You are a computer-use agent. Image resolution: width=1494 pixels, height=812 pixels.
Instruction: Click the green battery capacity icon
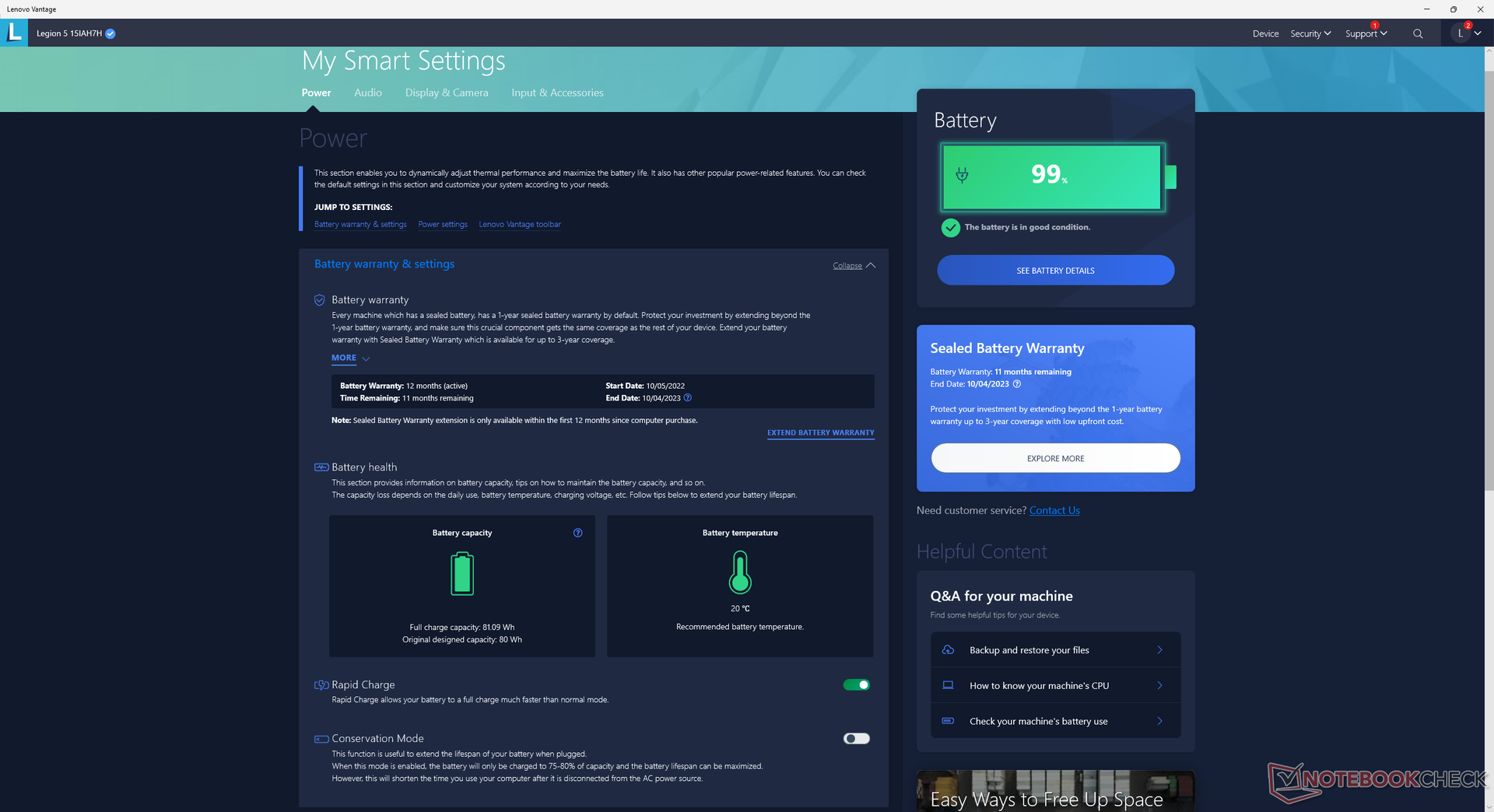tap(462, 573)
